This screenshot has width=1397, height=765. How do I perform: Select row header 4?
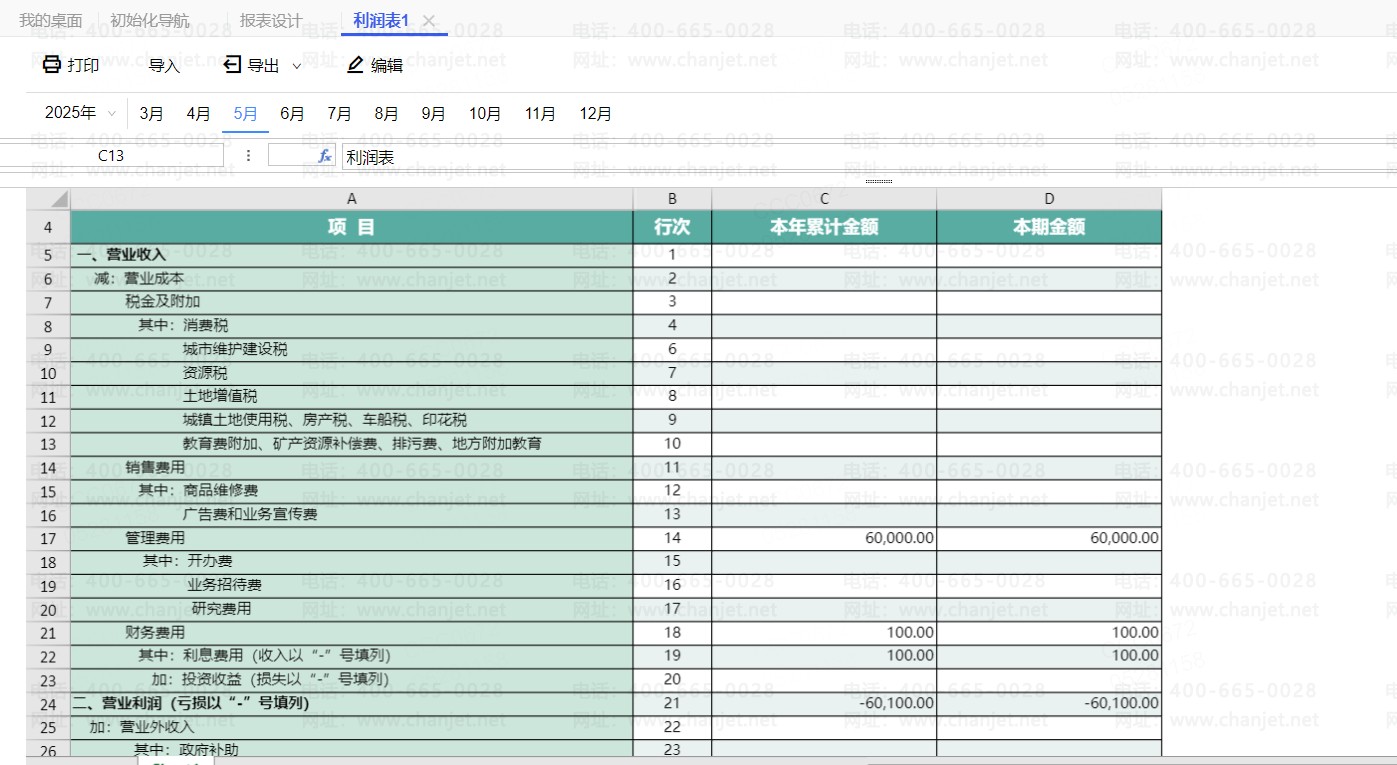(48, 227)
